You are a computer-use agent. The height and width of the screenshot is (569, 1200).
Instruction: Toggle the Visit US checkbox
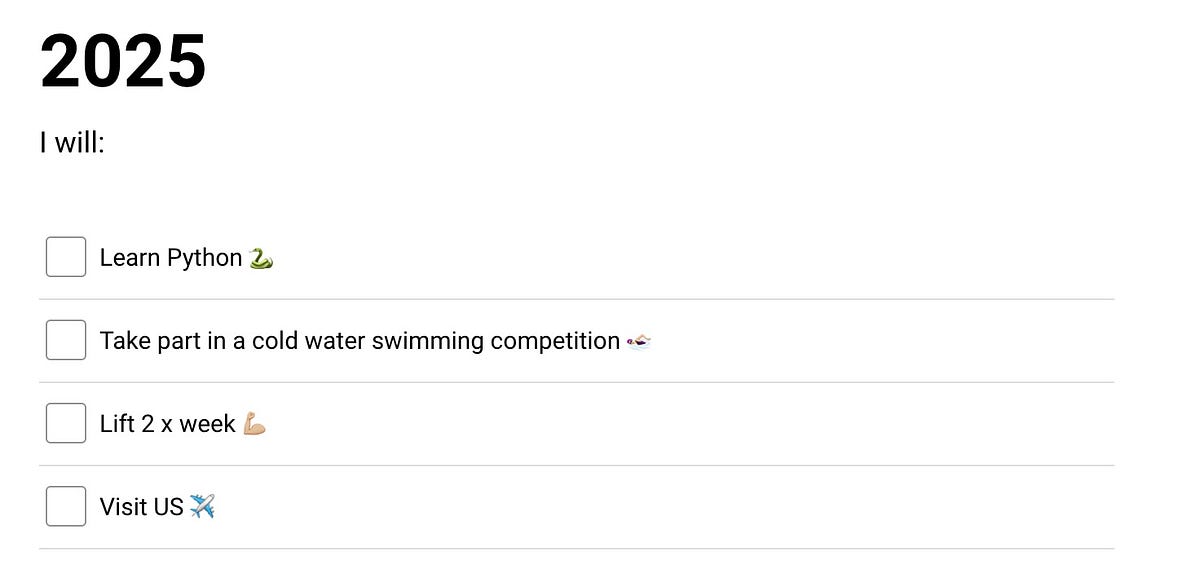66,506
